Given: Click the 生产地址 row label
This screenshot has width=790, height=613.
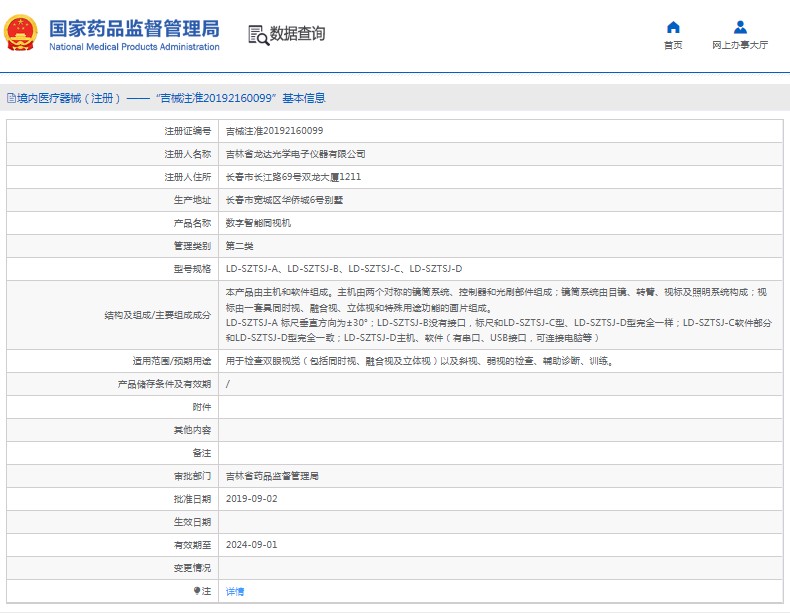Looking at the screenshot, I should click(192, 200).
